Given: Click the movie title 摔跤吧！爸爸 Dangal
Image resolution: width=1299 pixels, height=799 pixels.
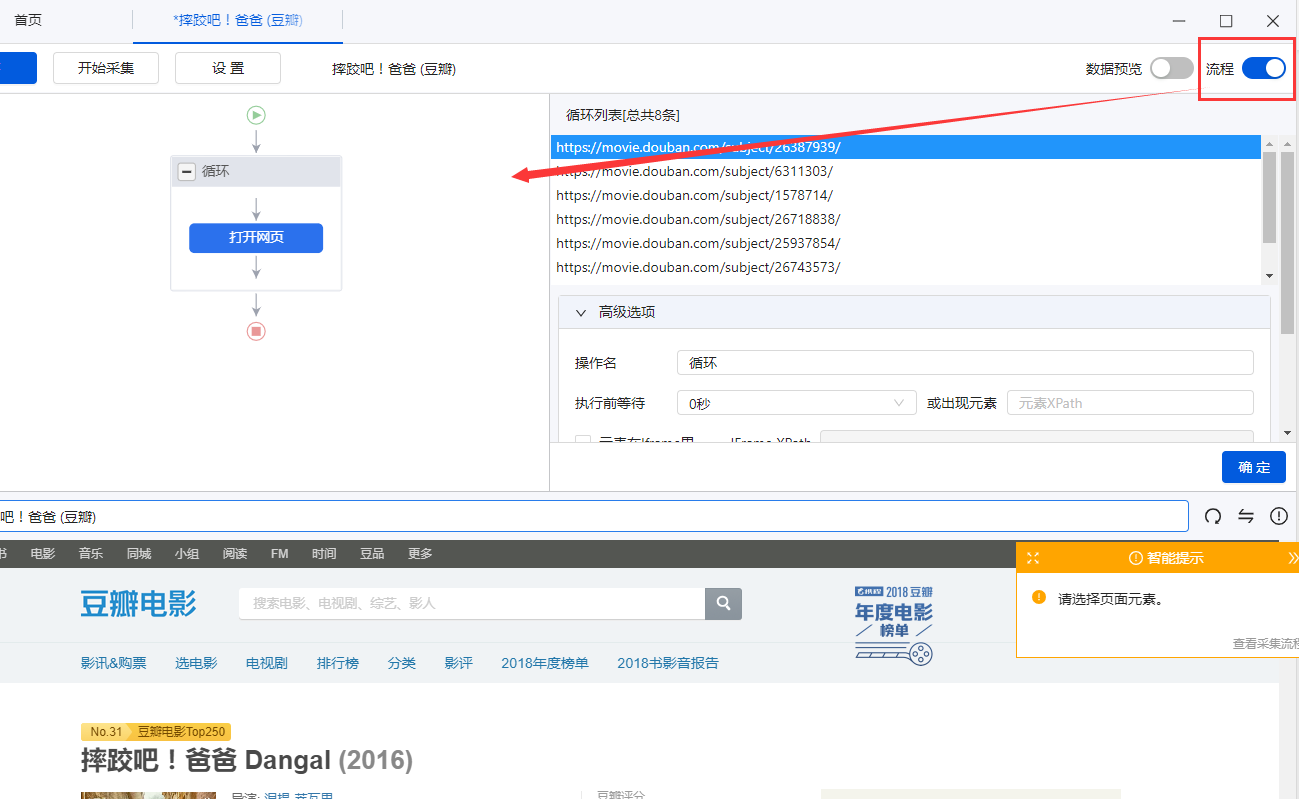Looking at the screenshot, I should (206, 760).
